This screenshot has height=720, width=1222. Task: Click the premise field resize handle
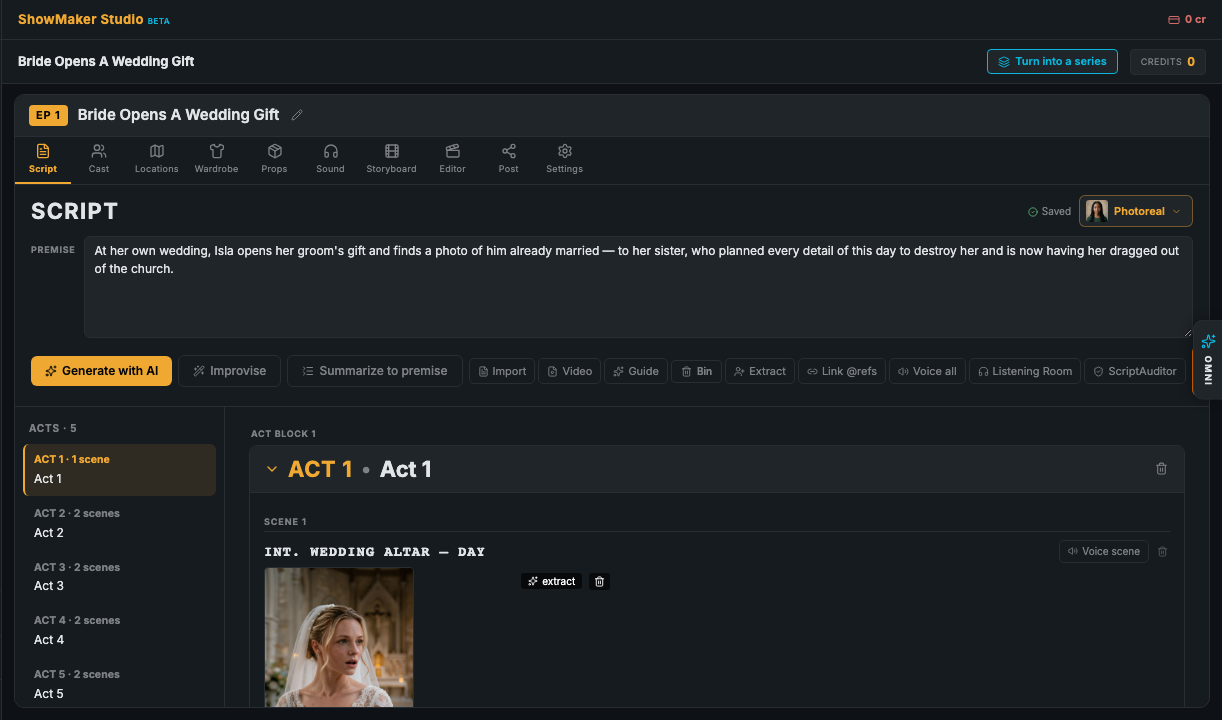tap(1187, 332)
